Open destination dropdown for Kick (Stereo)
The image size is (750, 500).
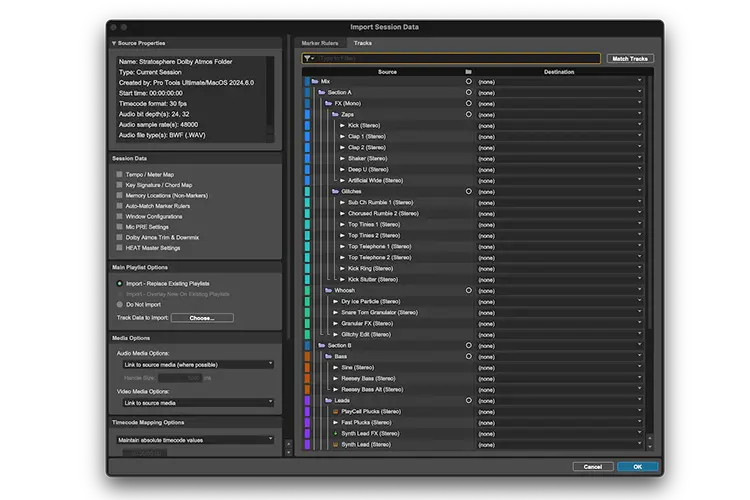[x=560, y=126]
